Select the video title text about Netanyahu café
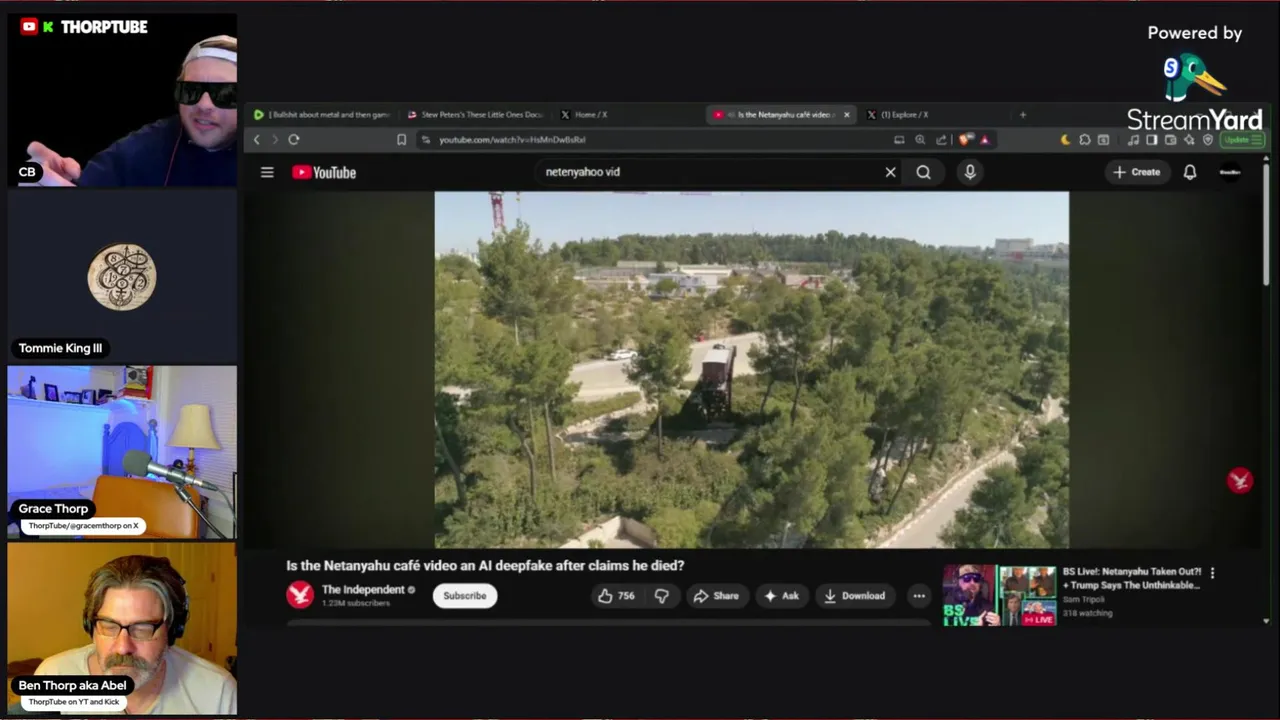The width and height of the screenshot is (1280, 720). point(485,565)
